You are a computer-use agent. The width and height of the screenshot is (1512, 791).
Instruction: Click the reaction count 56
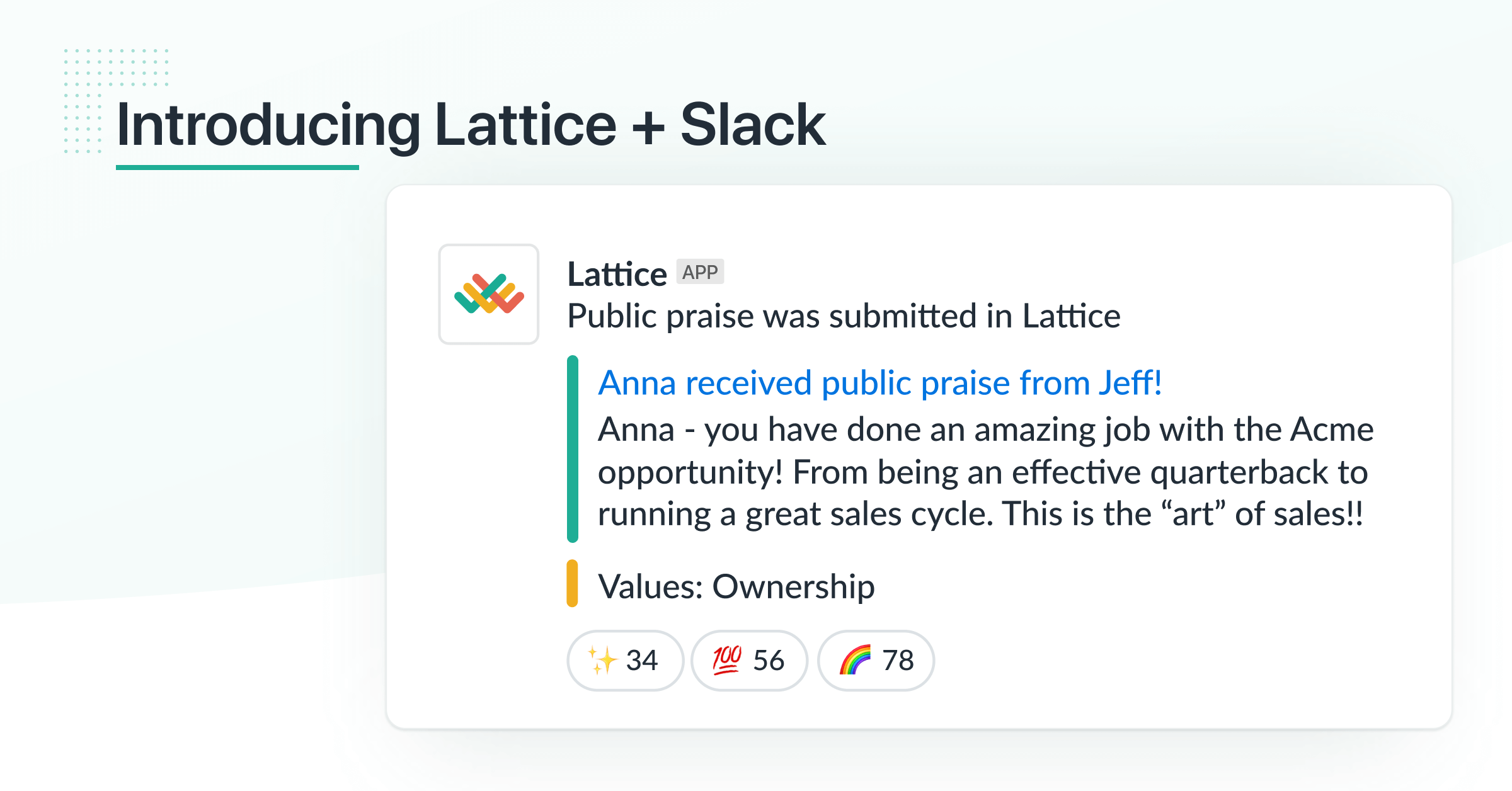(x=769, y=661)
